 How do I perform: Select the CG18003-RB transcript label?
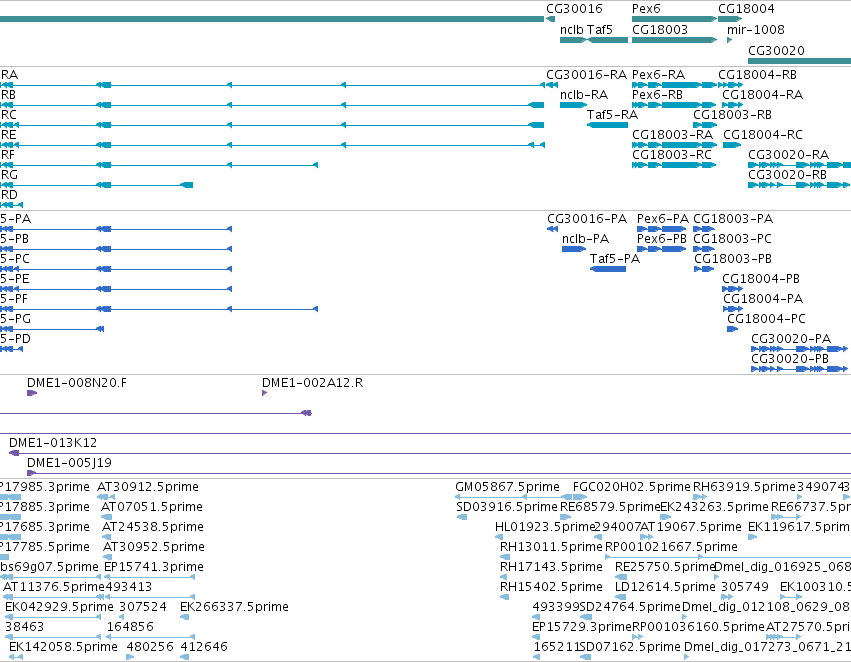click(732, 114)
